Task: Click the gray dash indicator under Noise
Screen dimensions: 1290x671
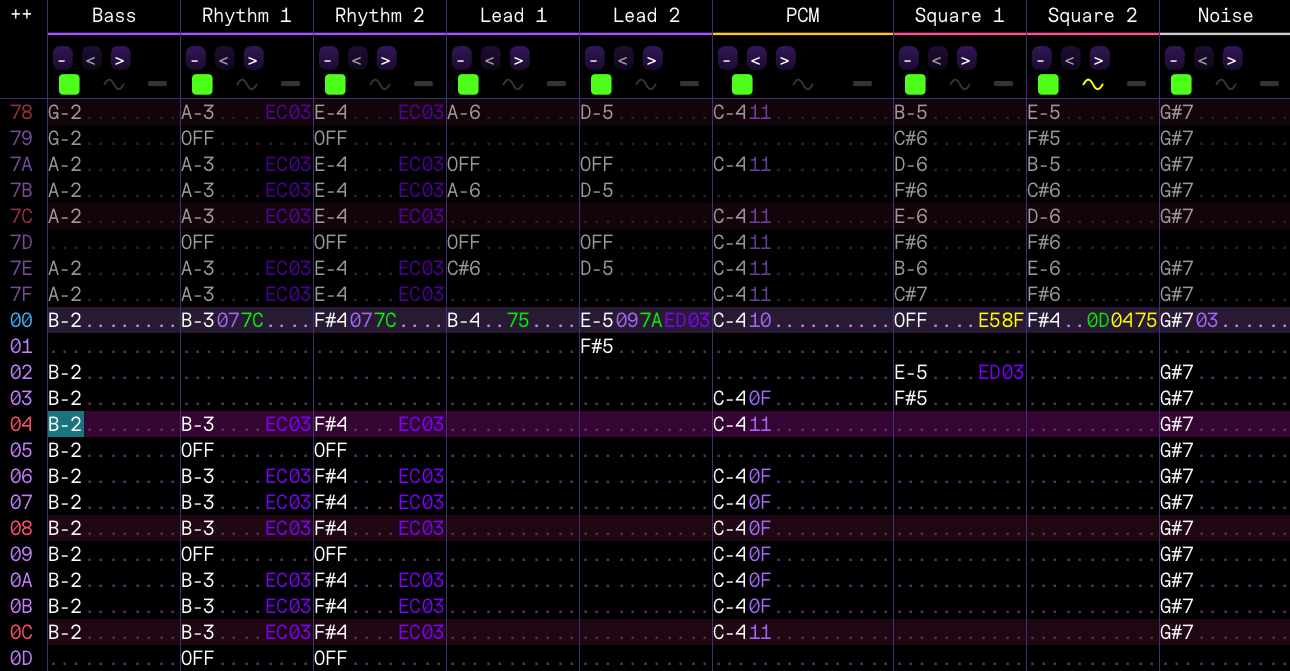Action: [x=1269, y=84]
